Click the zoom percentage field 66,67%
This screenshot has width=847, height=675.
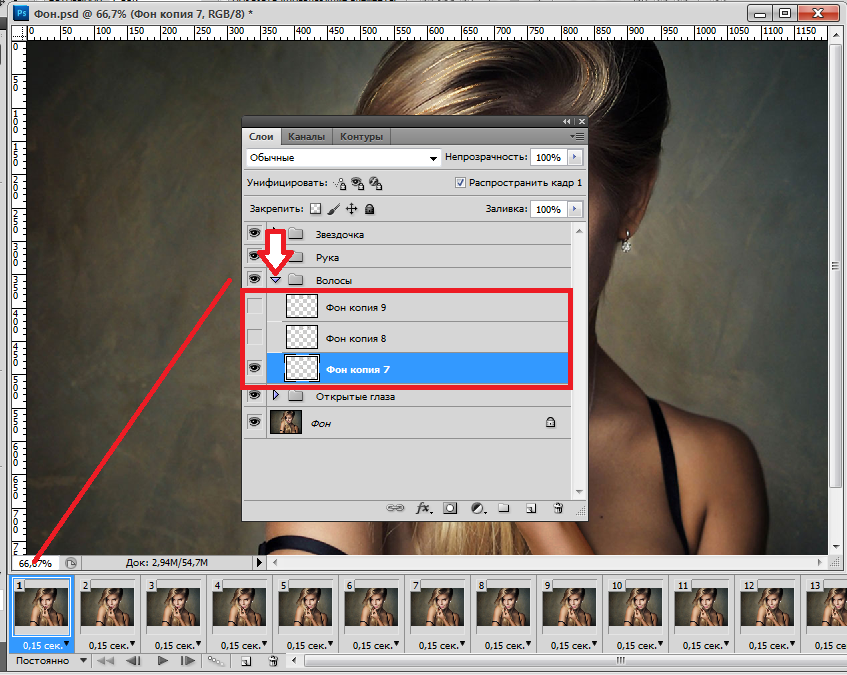tap(35, 563)
